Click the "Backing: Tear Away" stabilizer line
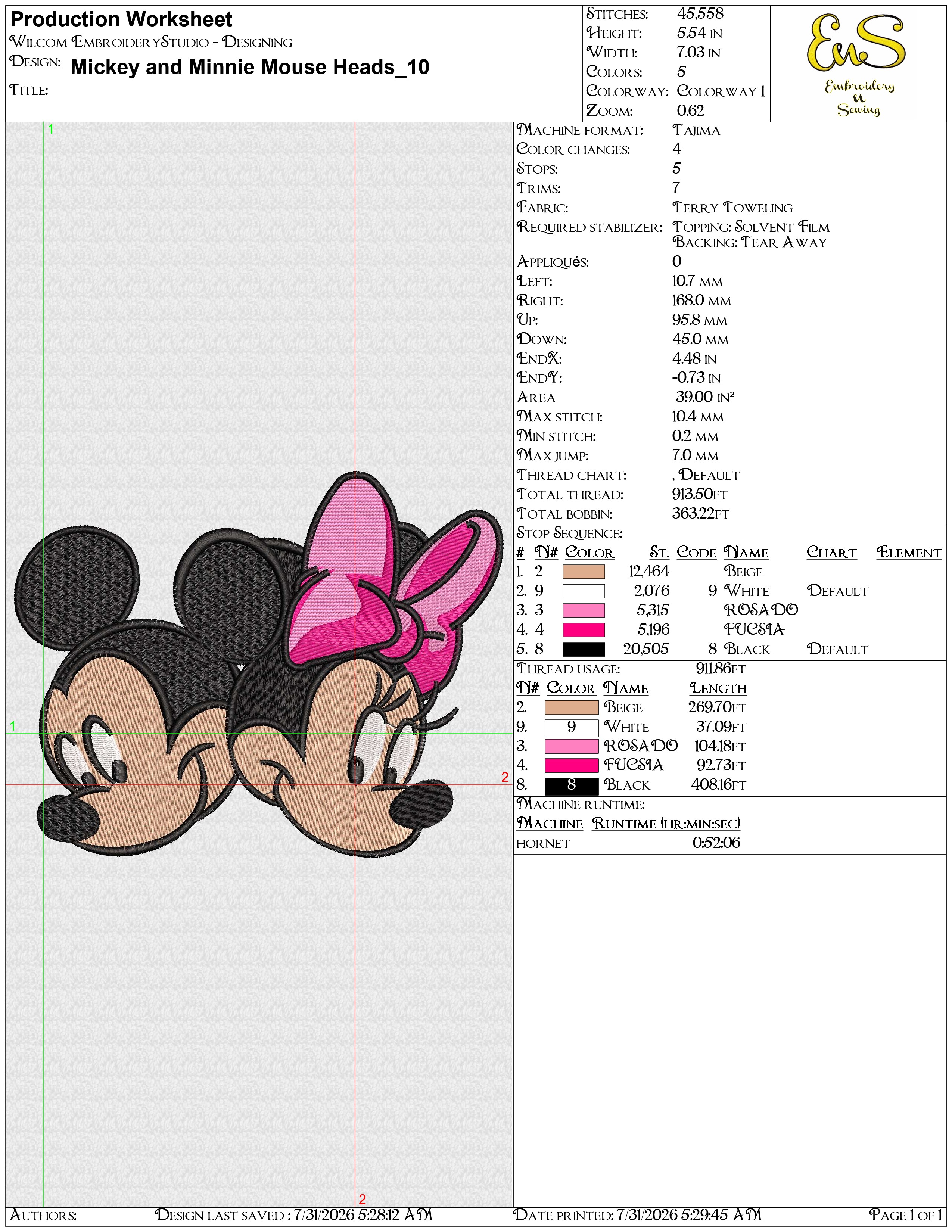 [x=750, y=243]
